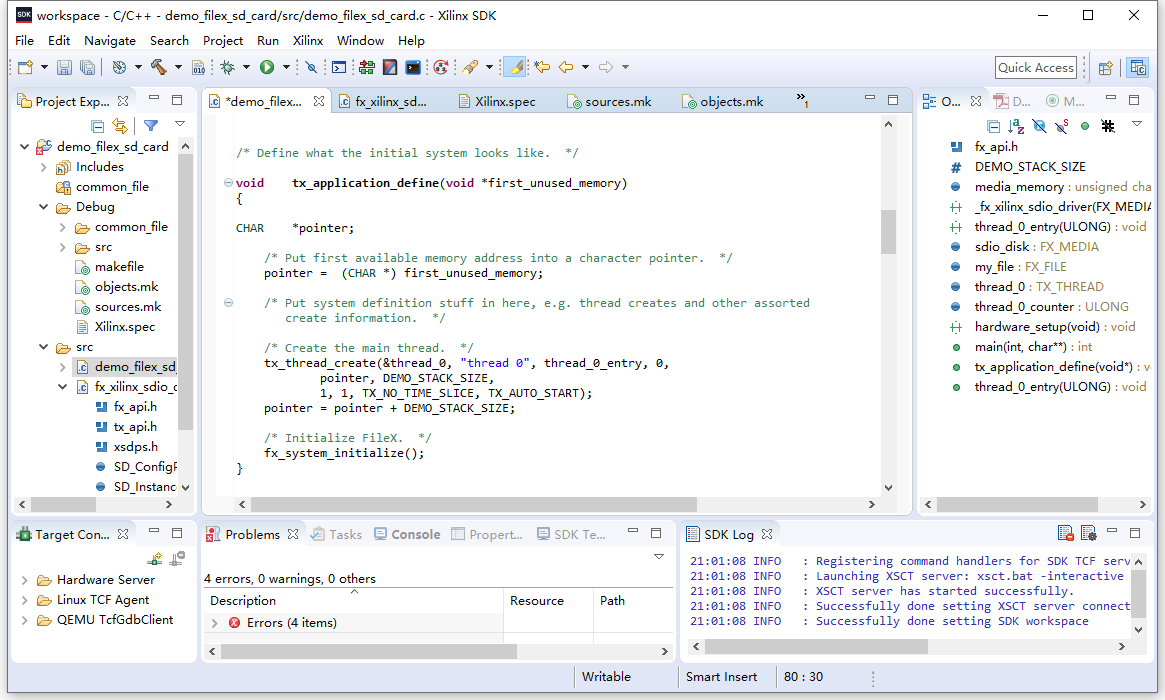
Task: Click Project Explorer filter funnel icon
Action: point(151,126)
